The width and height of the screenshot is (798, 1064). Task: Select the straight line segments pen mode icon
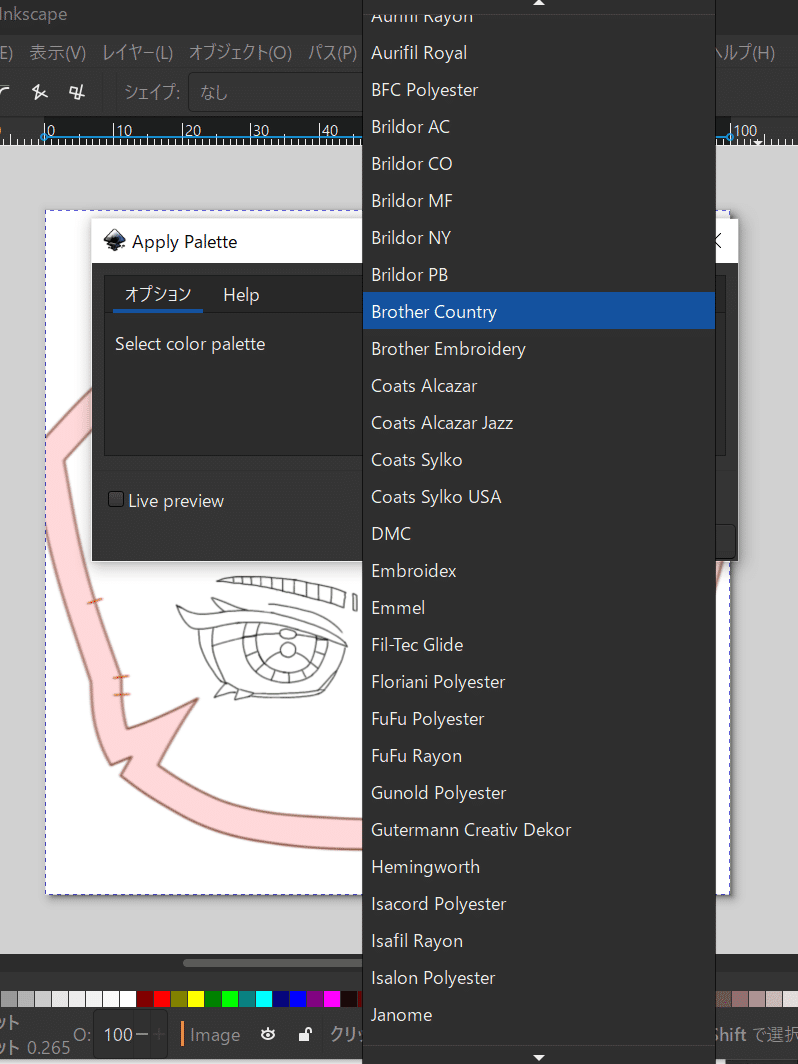tap(40, 92)
